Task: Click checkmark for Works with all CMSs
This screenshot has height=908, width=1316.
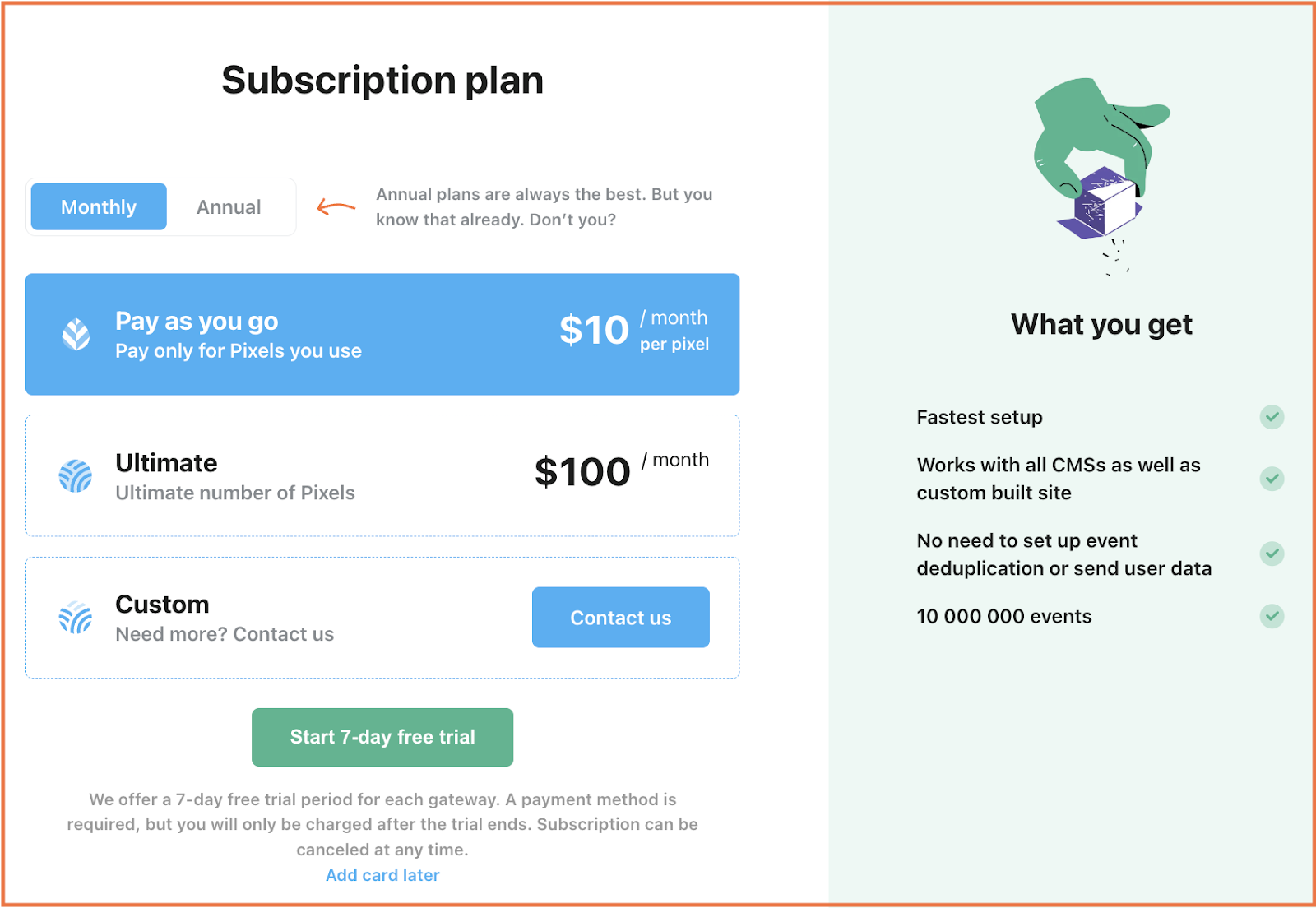Action: coord(1272,479)
